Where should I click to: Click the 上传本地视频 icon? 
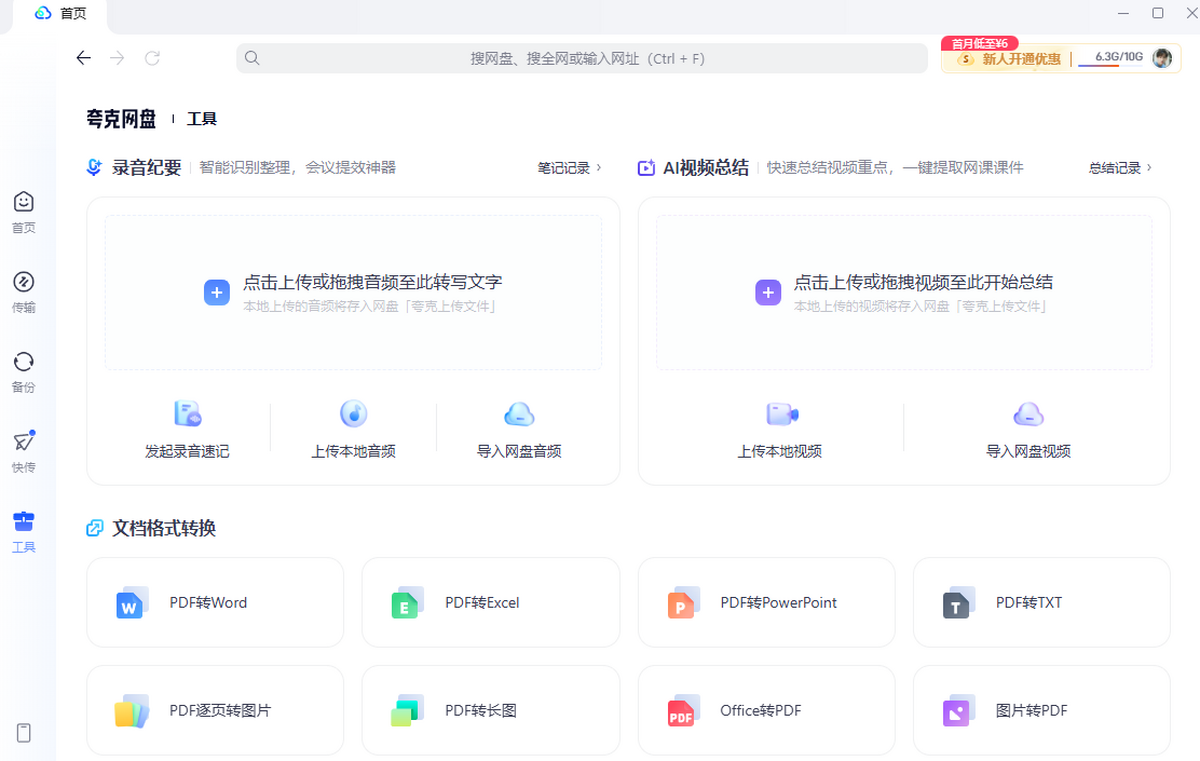(x=781, y=413)
